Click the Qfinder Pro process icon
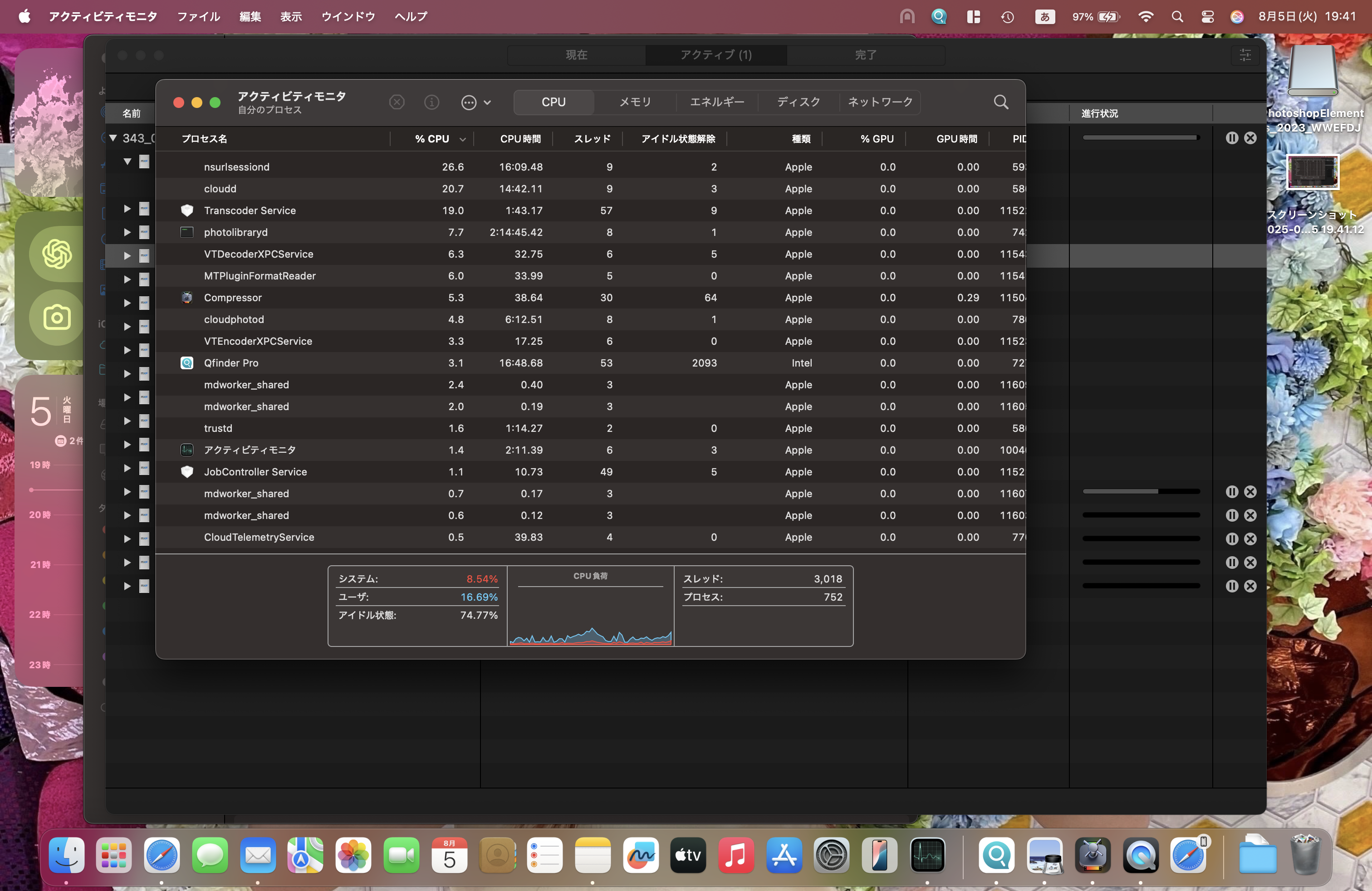Image resolution: width=1372 pixels, height=891 pixels. (x=187, y=363)
